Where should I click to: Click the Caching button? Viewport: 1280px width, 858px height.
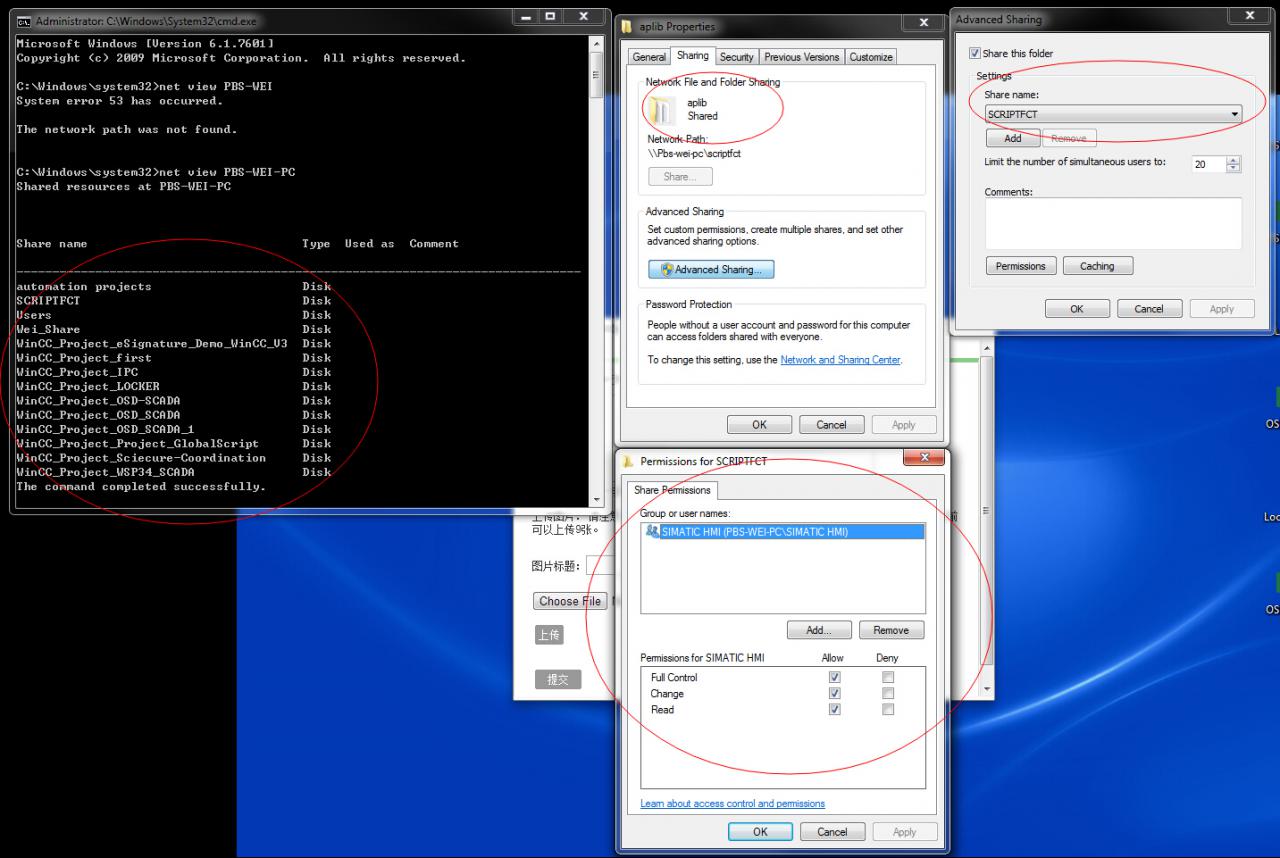point(1097,266)
